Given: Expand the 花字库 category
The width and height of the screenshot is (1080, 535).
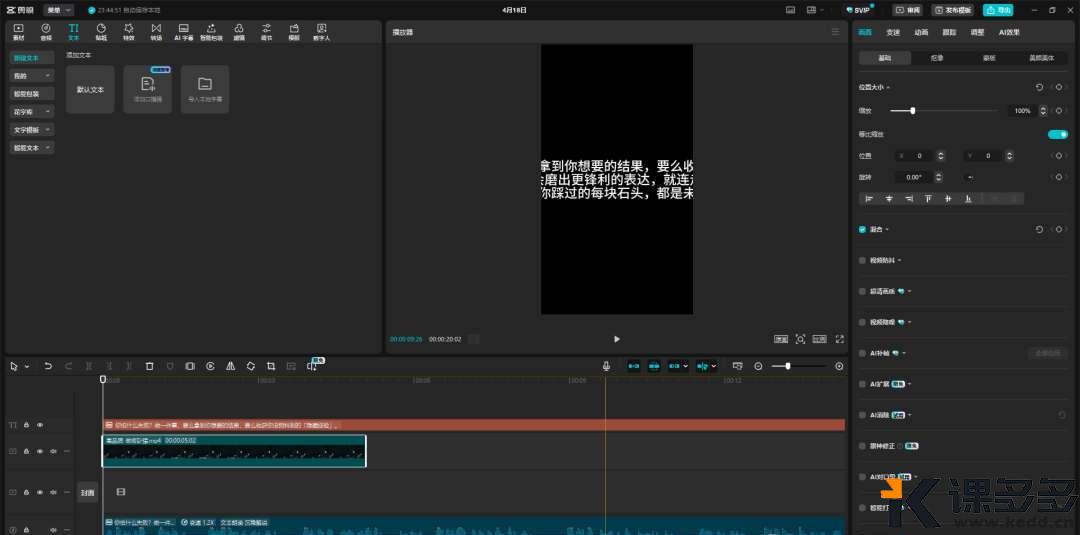Looking at the screenshot, I should [x=32, y=112].
